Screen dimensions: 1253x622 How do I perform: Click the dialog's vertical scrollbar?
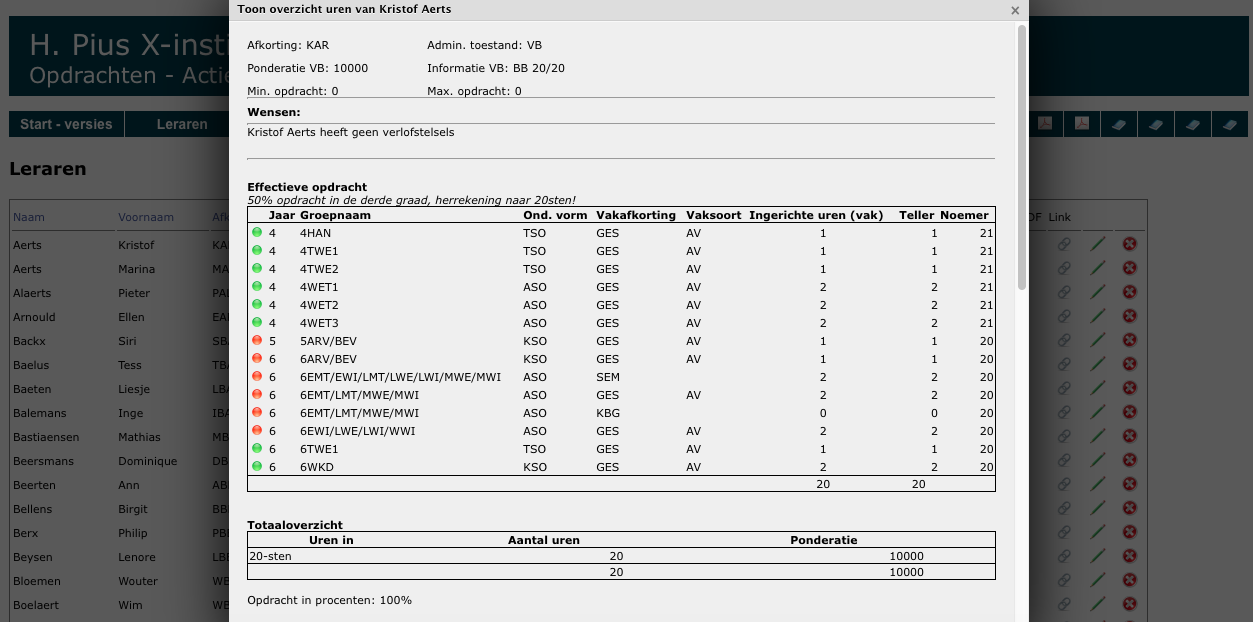(x=1021, y=157)
